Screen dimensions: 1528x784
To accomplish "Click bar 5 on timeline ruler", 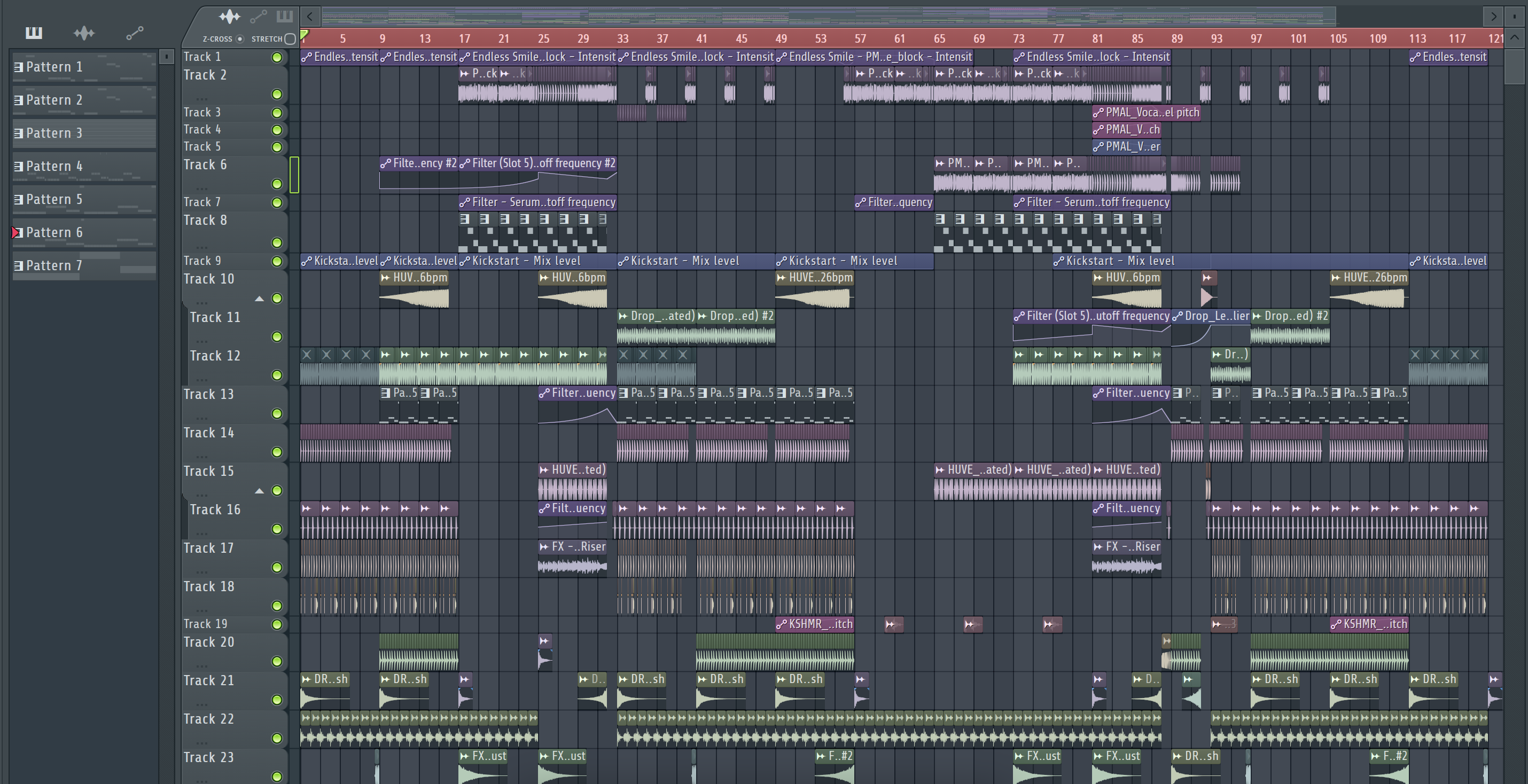I will 342,39.
